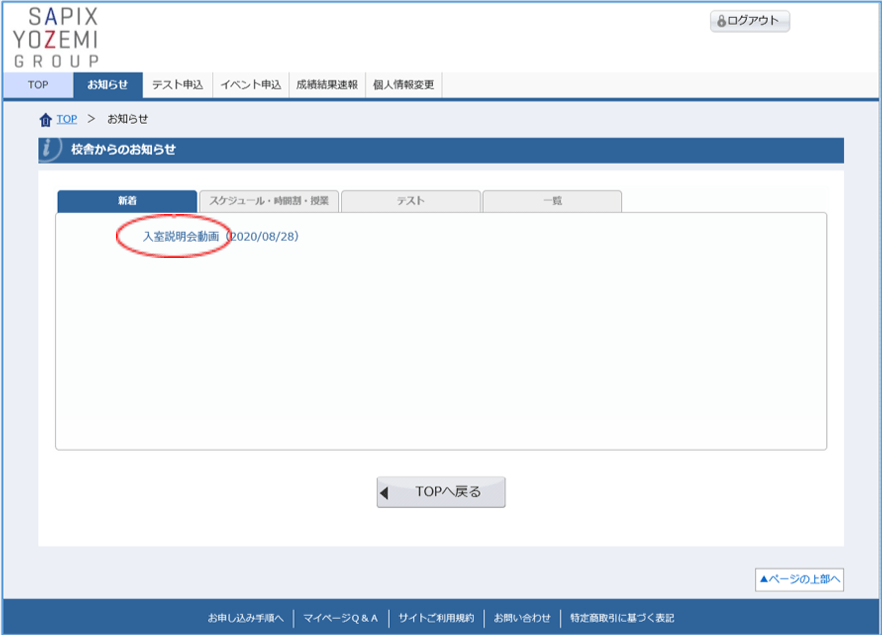Screen dimensions: 882x635
Task: Open マイページQ&A in the footer
Action: 341,618
